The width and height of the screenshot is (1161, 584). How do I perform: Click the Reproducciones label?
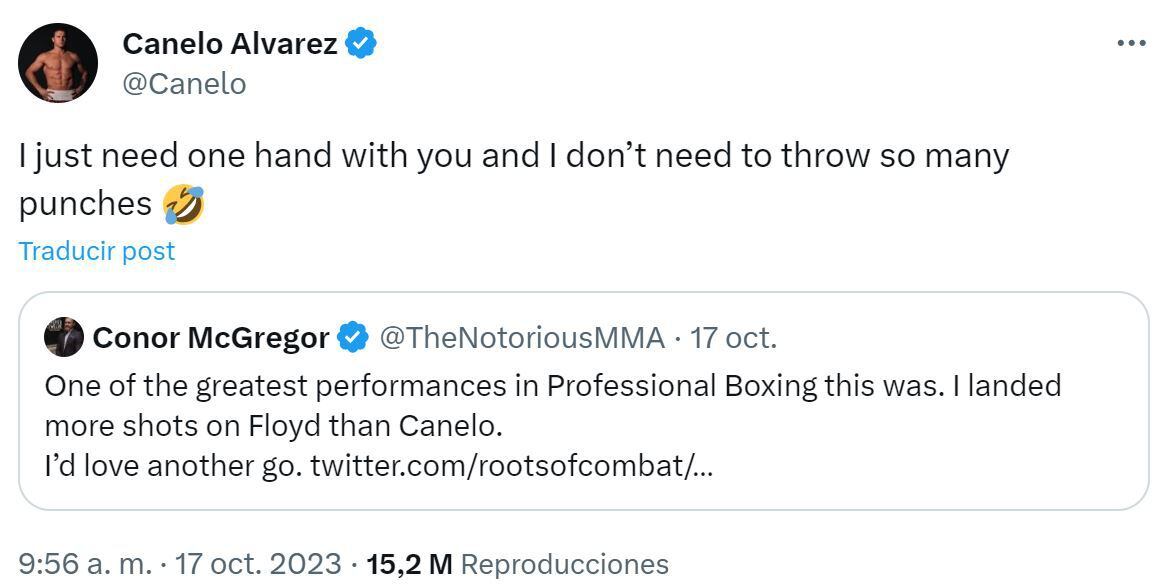point(564,564)
